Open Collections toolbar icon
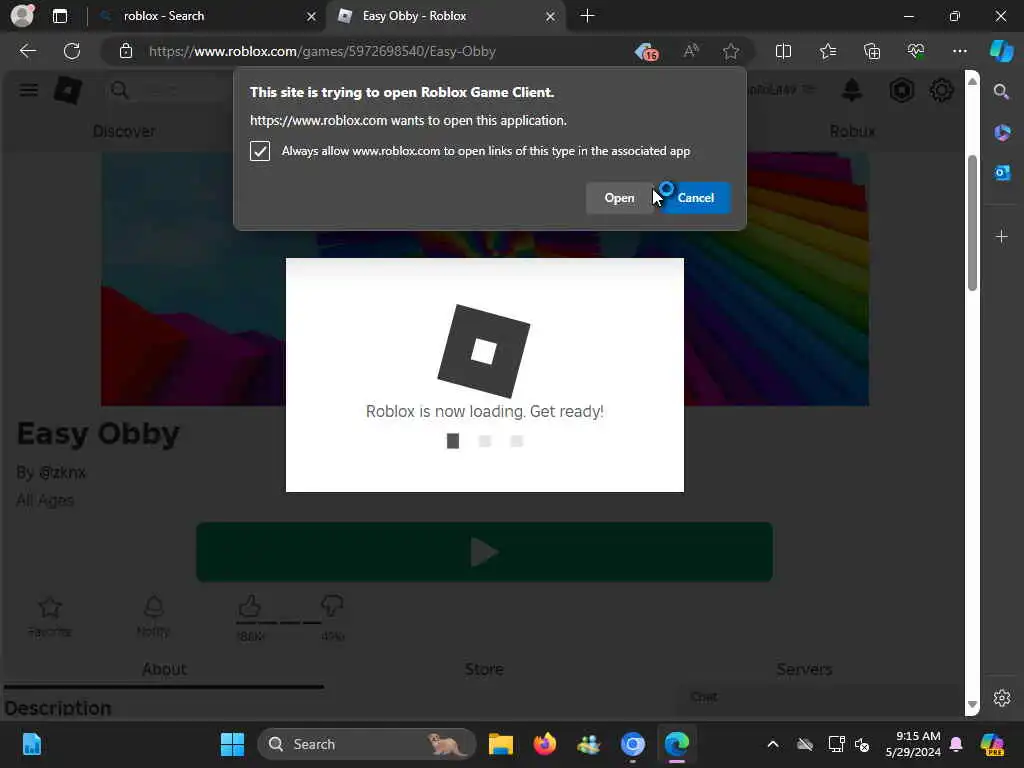Screen dimensions: 1024x768 (872, 51)
